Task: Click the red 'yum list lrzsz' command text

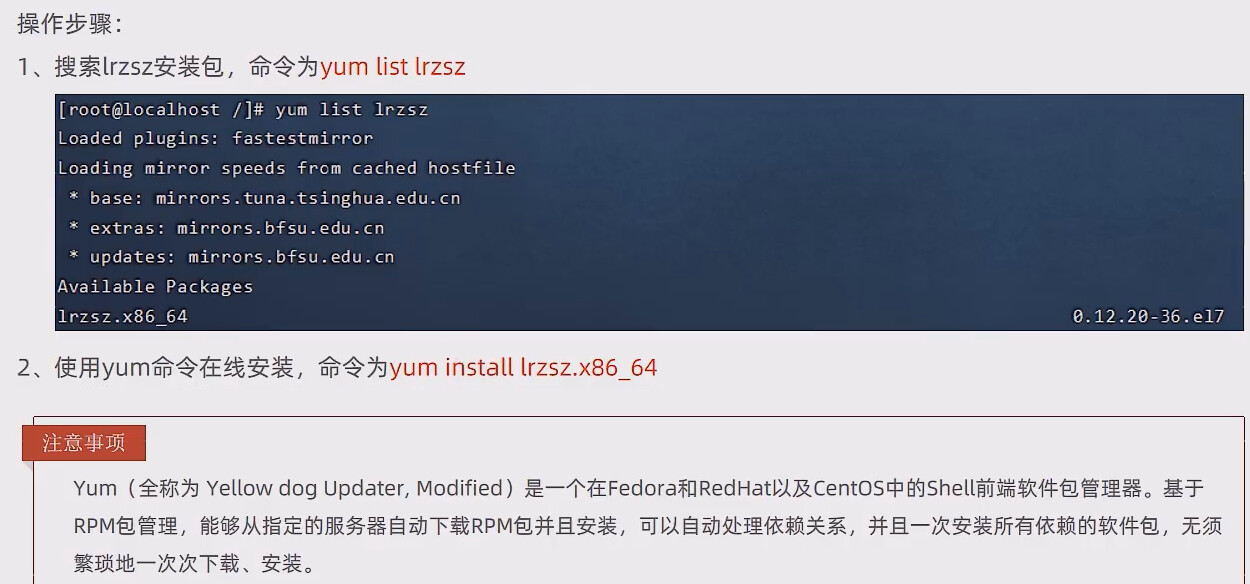Action: coord(393,67)
